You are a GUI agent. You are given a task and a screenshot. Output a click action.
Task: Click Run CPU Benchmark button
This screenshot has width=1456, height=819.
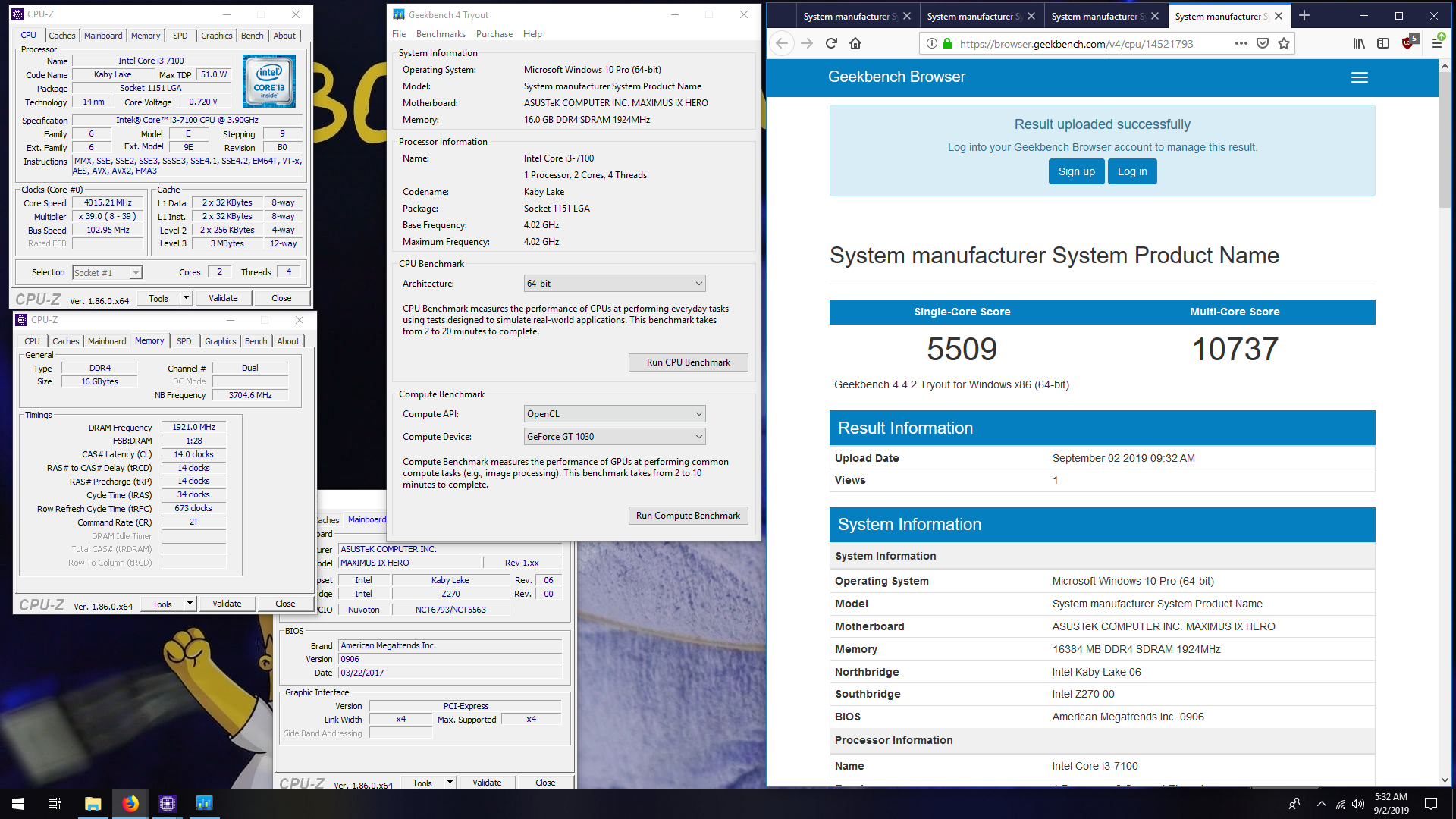pos(689,362)
